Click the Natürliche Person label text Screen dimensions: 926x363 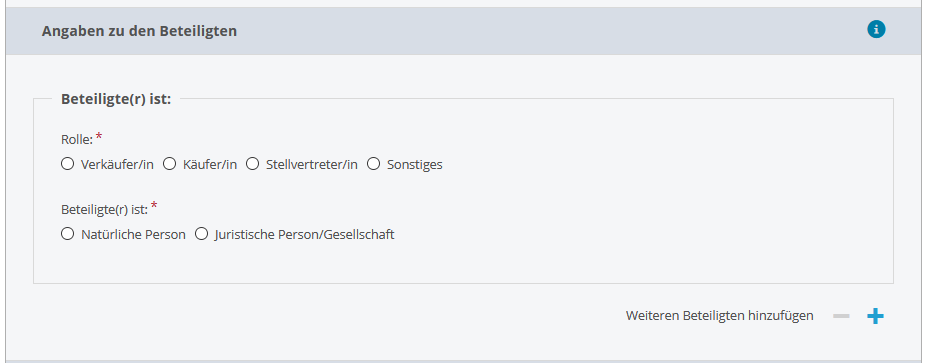133,234
